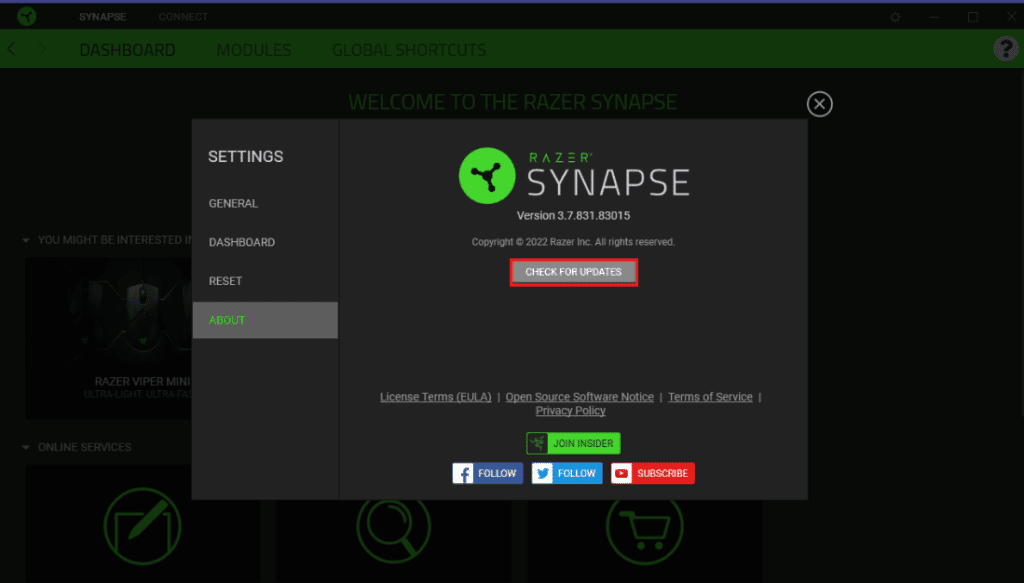Open the Privacy Policy link
The image size is (1024, 583).
tap(570, 410)
